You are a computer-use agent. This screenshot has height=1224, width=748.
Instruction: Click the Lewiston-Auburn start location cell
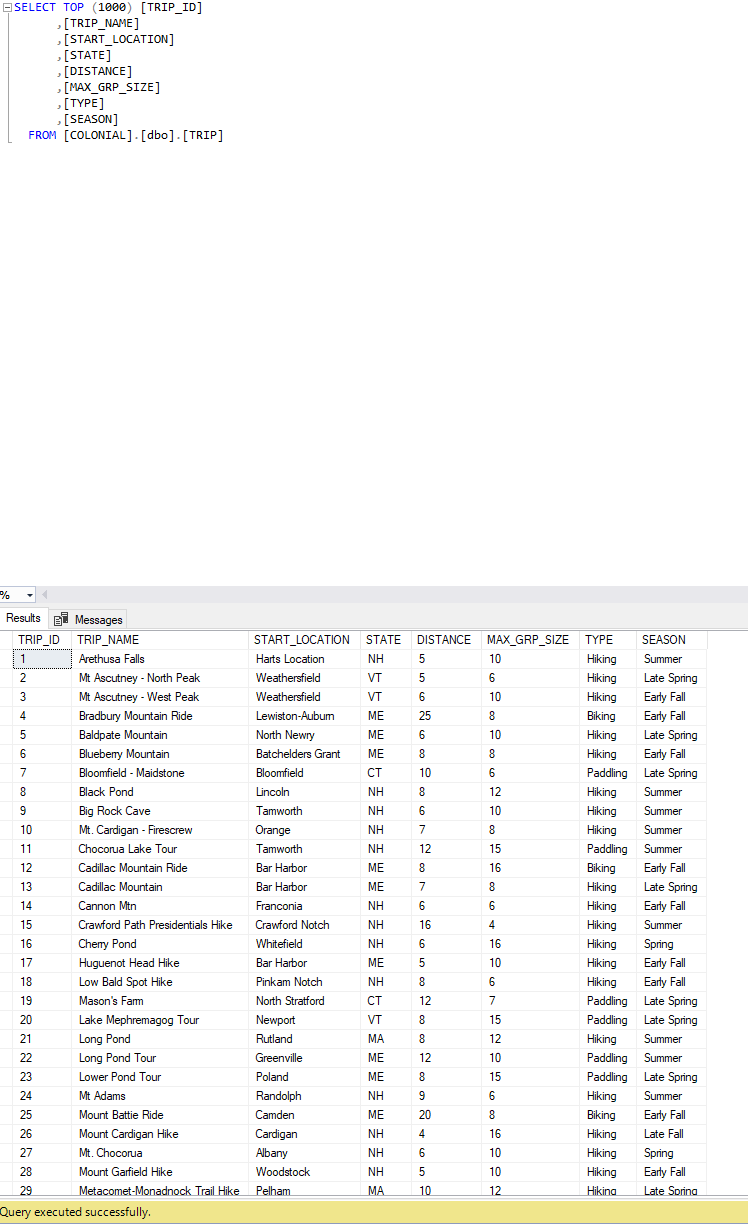pyautogui.click(x=305, y=716)
